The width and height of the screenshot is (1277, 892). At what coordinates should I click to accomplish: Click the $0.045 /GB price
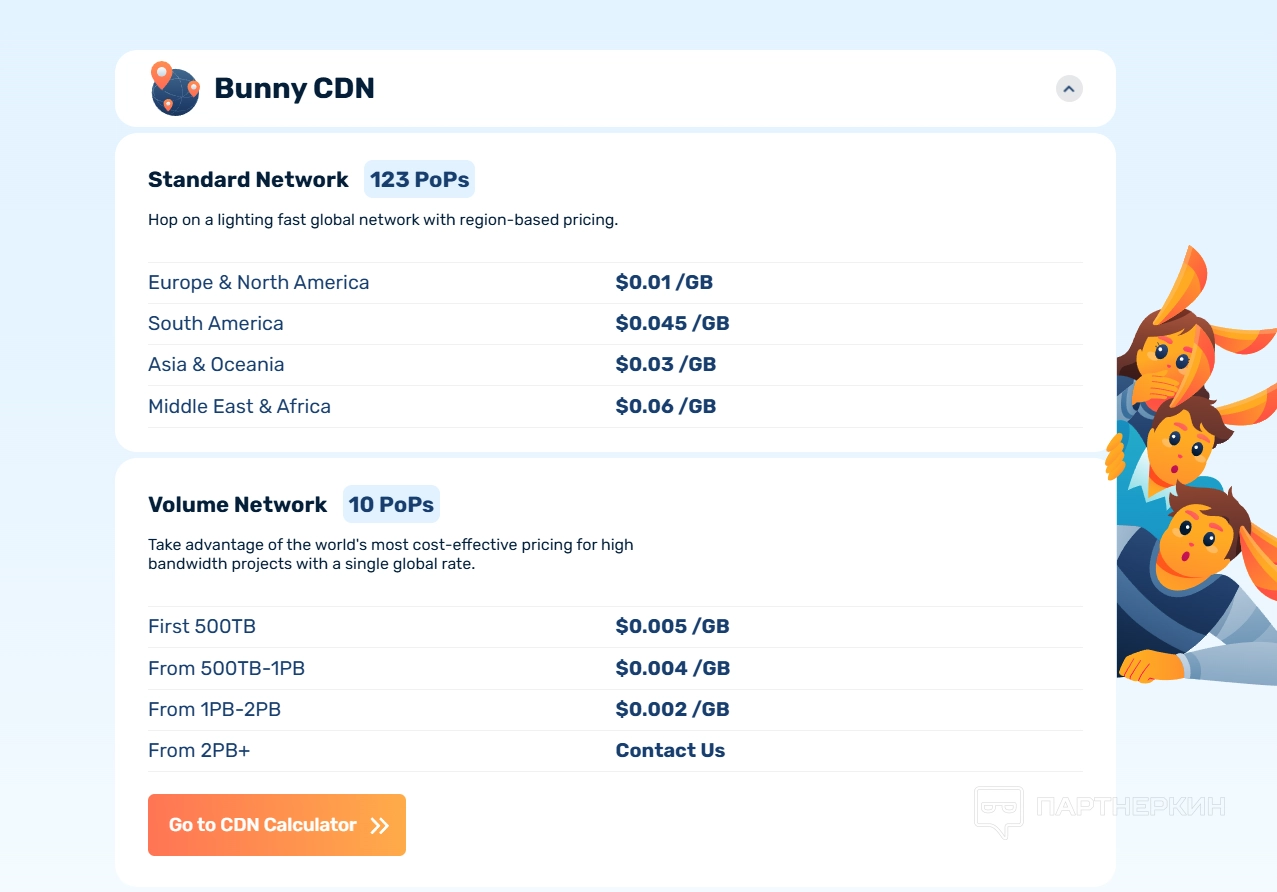tap(672, 324)
